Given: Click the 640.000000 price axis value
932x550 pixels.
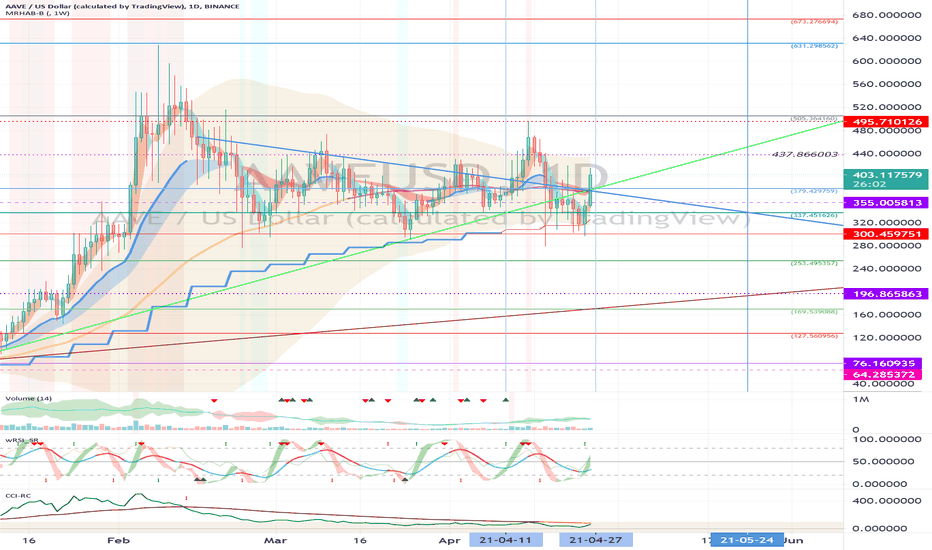Looking at the screenshot, I should (886, 38).
